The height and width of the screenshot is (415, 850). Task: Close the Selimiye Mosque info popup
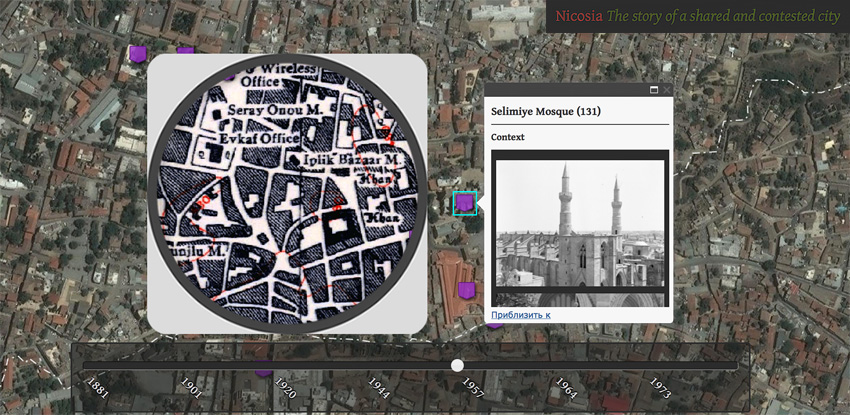666,90
